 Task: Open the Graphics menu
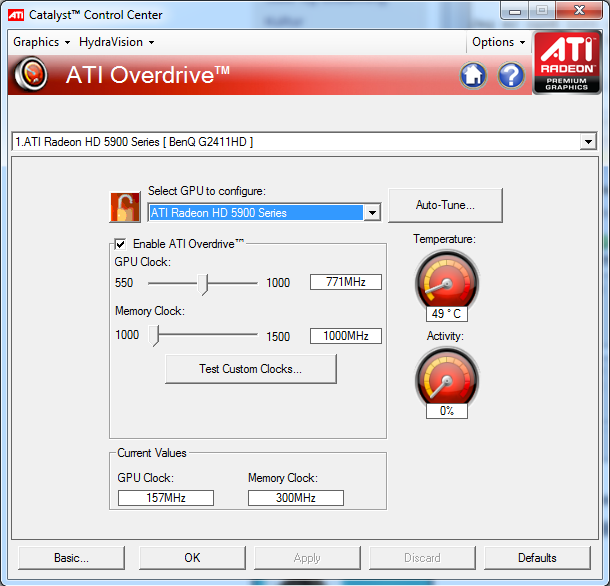[41, 42]
